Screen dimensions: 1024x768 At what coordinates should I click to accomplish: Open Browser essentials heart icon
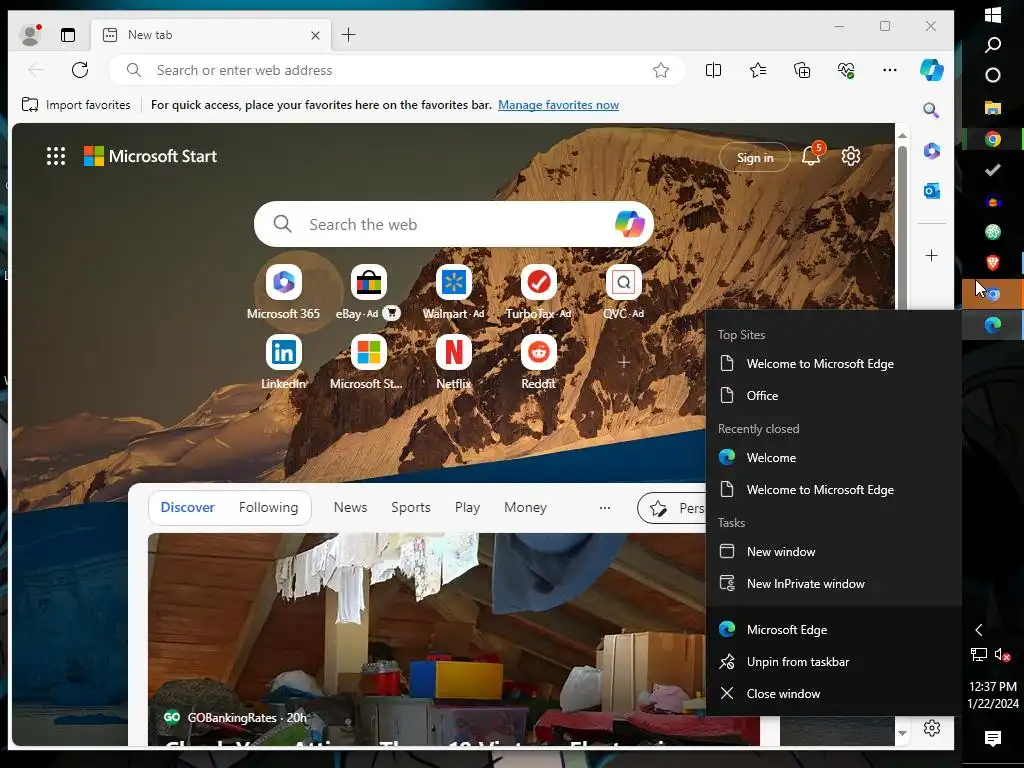pyautogui.click(x=846, y=70)
